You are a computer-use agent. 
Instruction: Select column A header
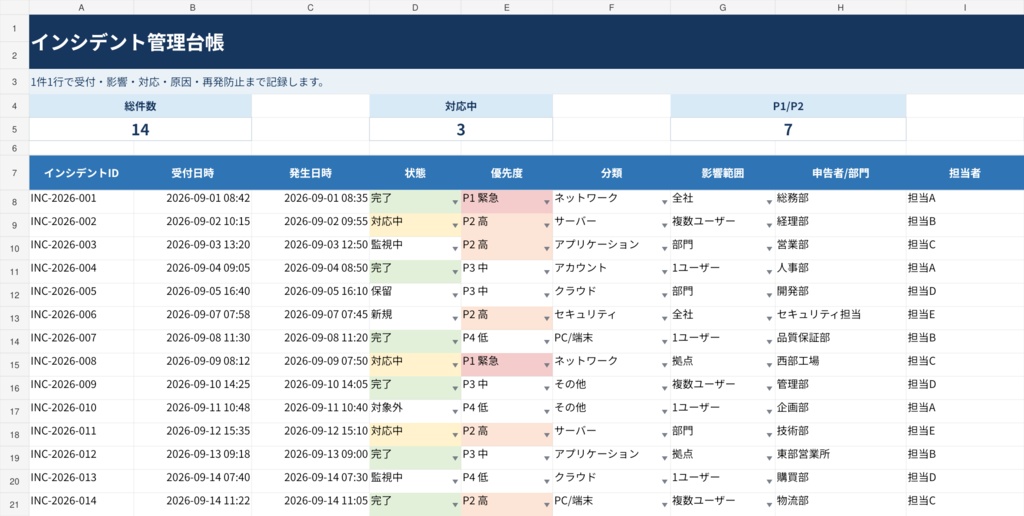(81, 7)
